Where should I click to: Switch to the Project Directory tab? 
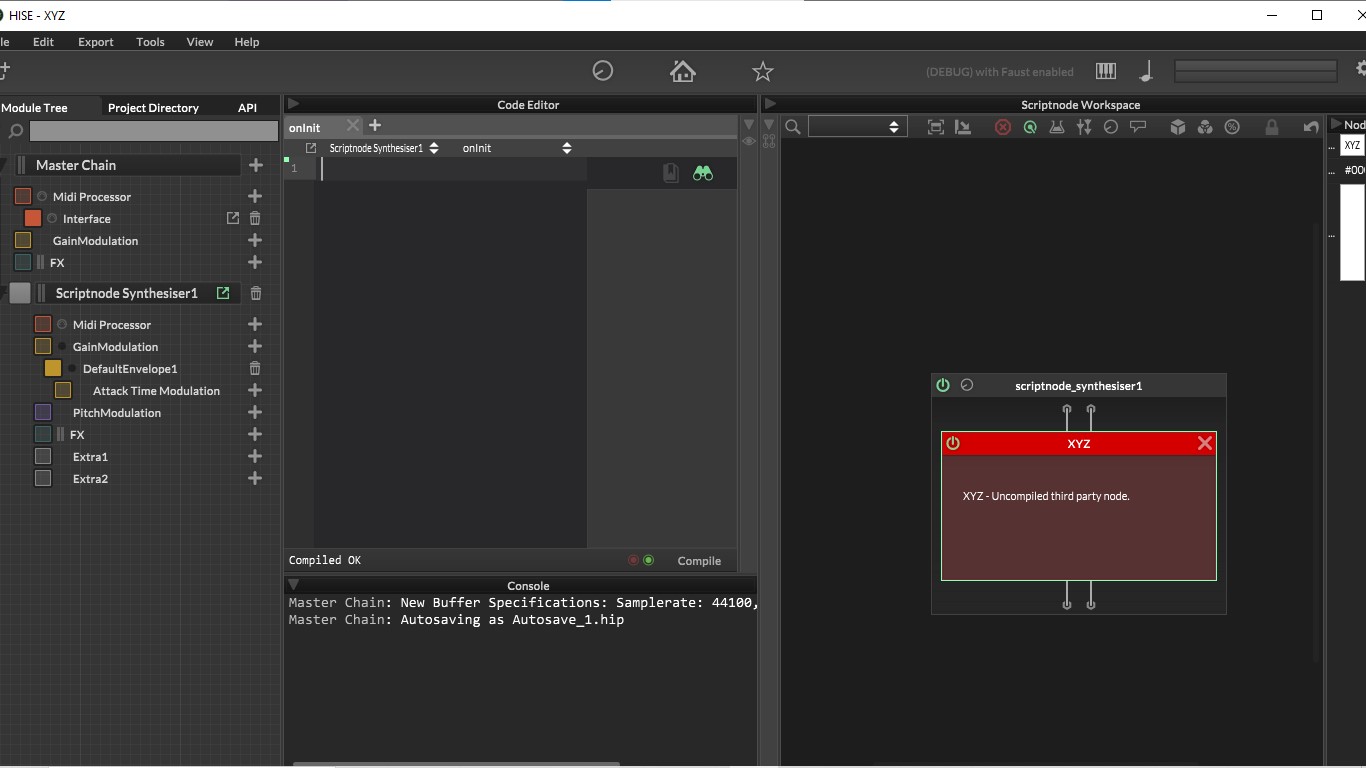pos(155,107)
